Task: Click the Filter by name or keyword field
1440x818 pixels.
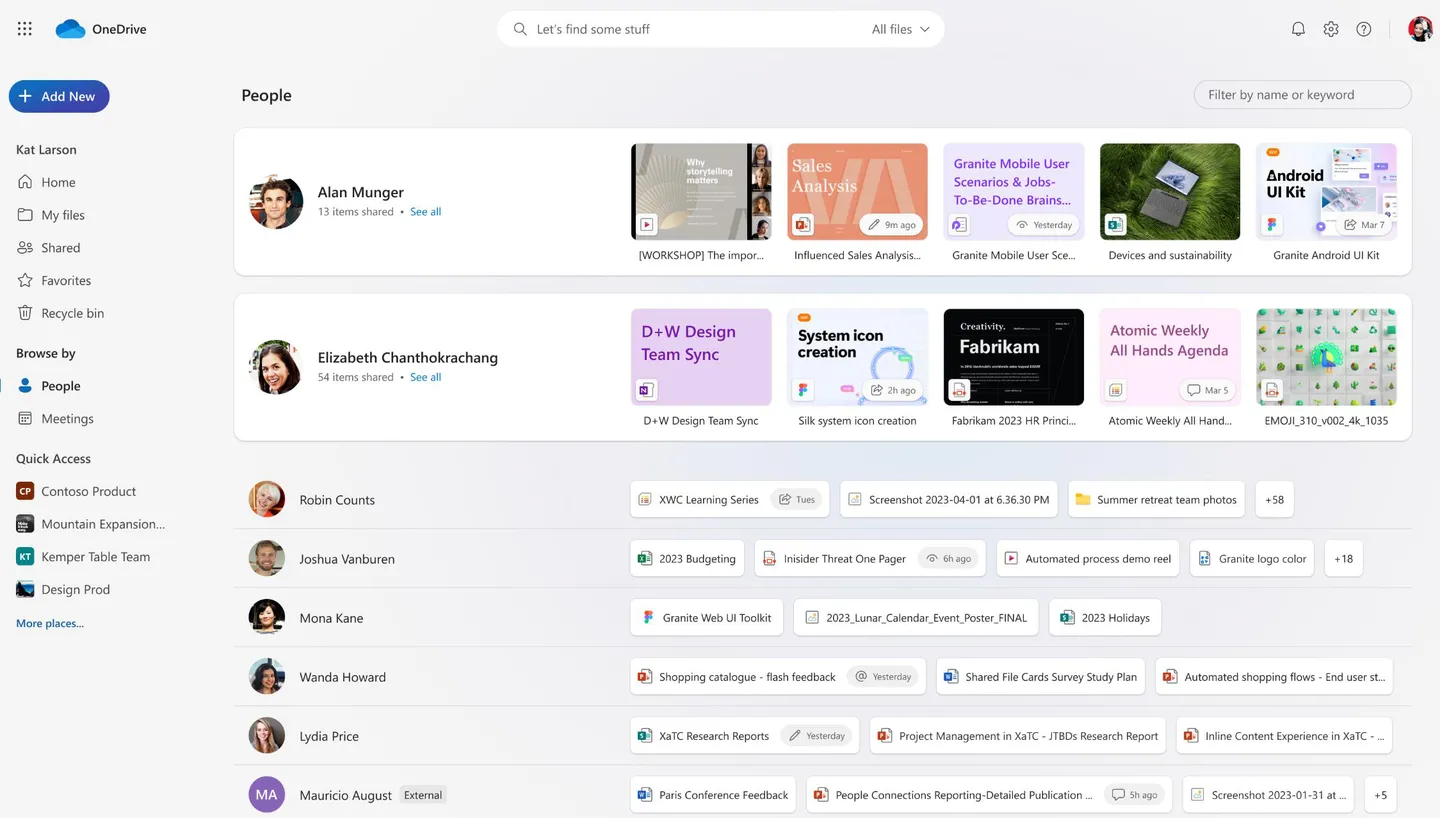Action: 1302,95
